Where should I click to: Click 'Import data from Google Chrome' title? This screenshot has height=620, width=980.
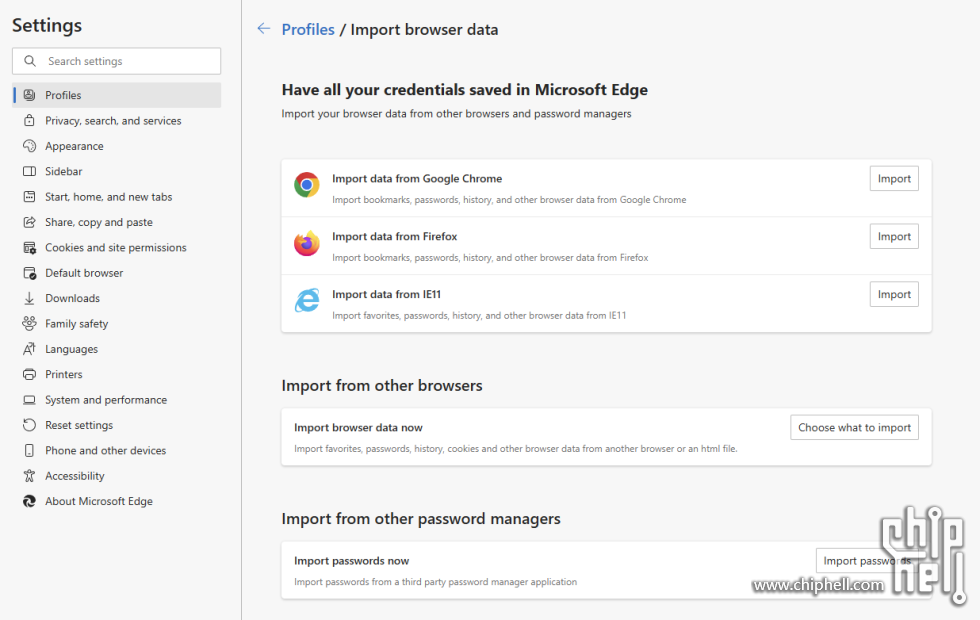[x=417, y=179]
